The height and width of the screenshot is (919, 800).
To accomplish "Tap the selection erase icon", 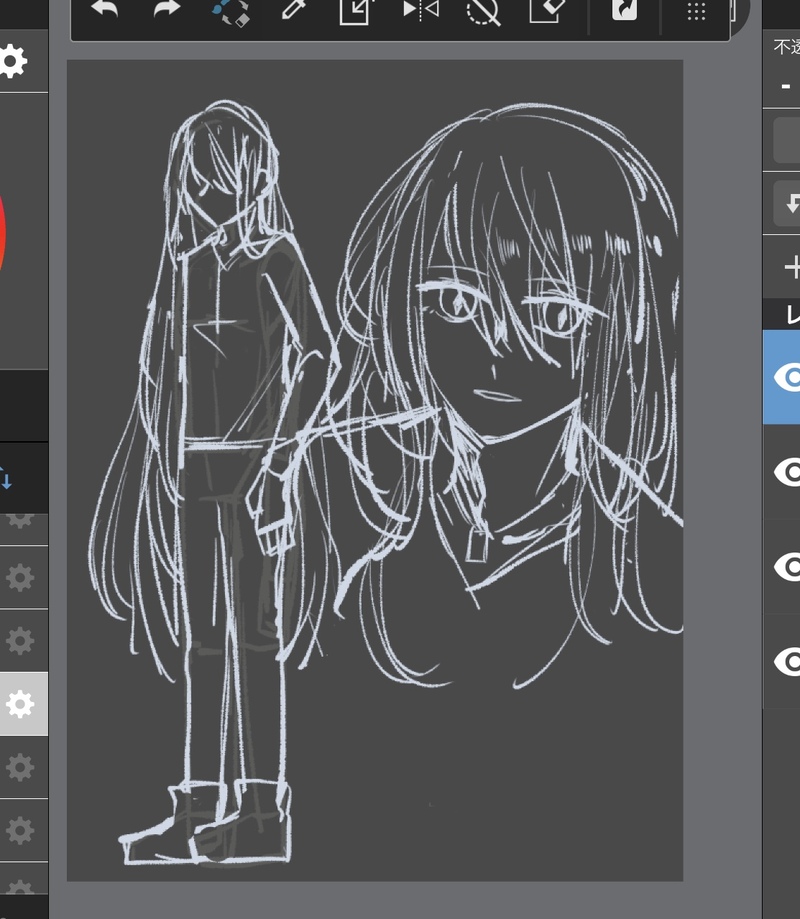I will [547, 11].
